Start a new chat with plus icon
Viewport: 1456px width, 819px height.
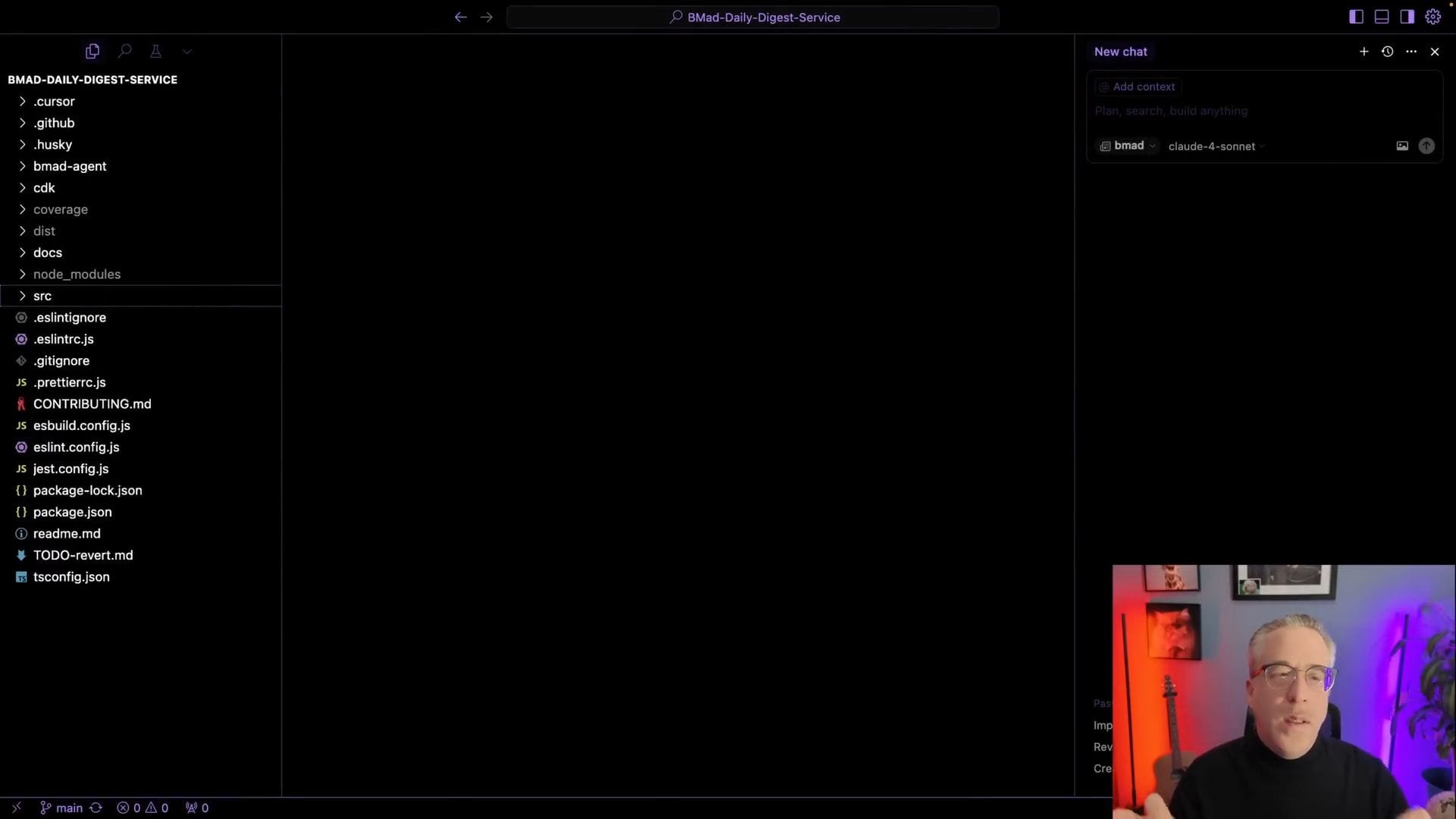(1363, 52)
